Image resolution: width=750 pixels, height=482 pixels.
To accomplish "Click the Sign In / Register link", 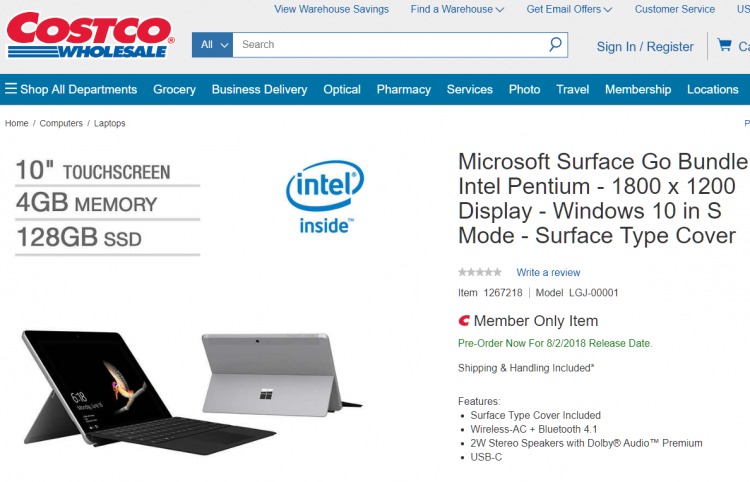I will [x=645, y=46].
